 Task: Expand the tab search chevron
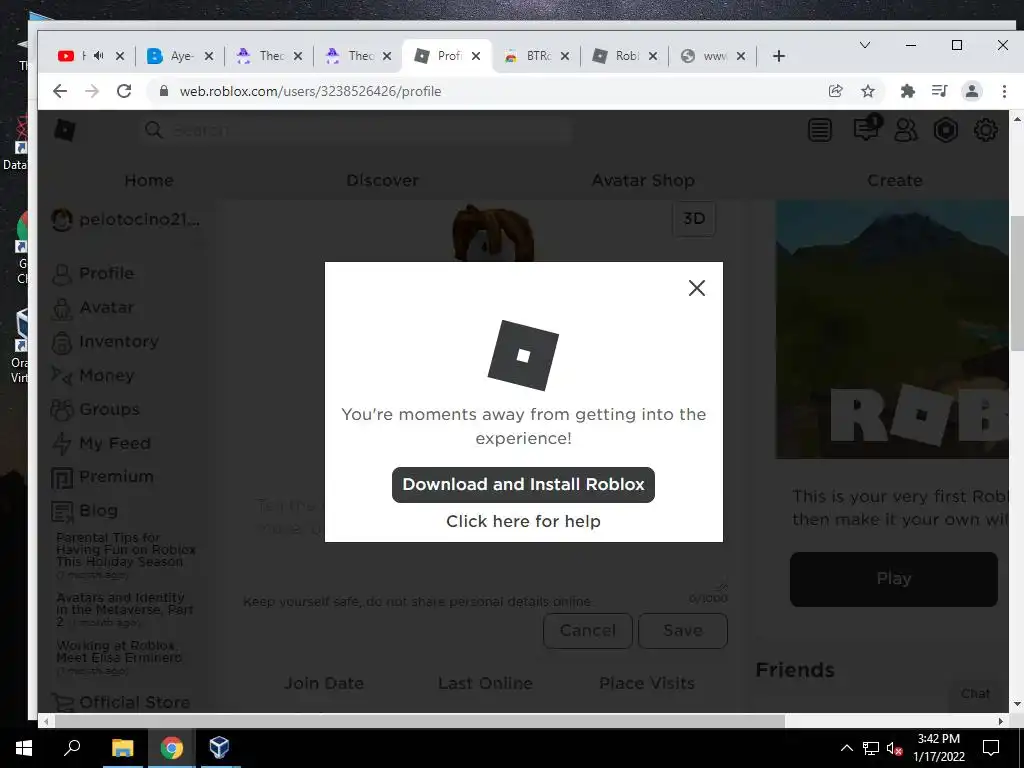pos(865,45)
